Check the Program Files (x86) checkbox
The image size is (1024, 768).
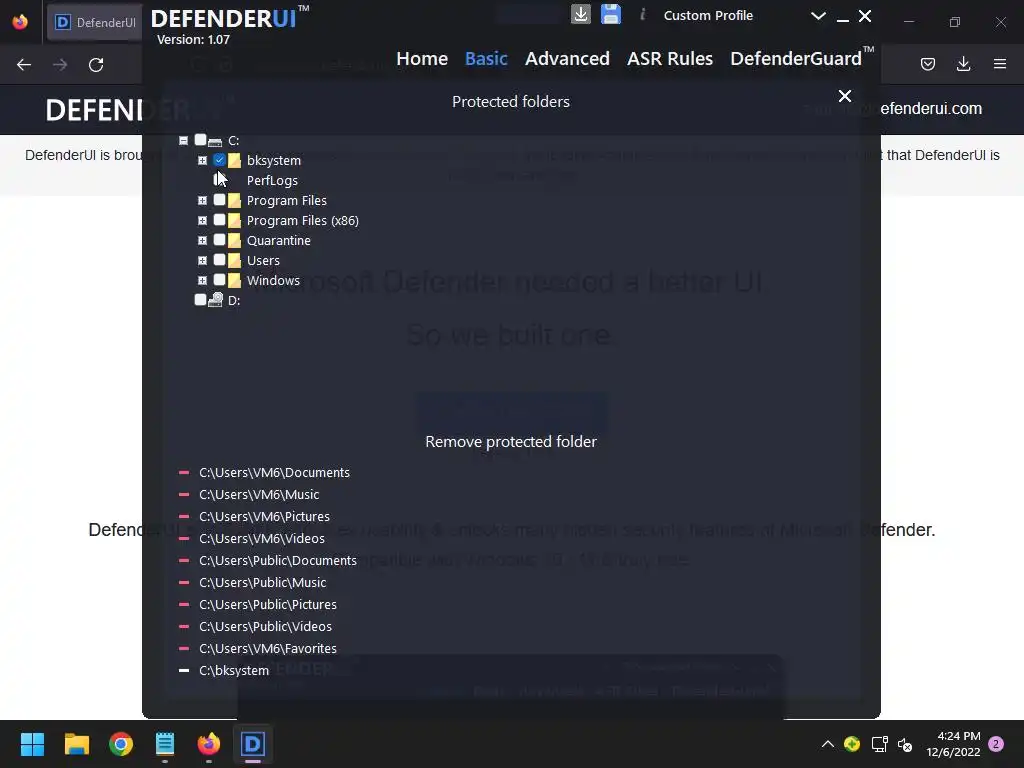click(219, 220)
